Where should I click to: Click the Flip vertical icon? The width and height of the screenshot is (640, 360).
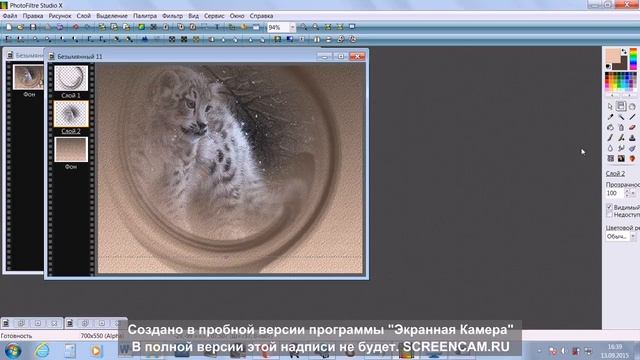[329, 39]
